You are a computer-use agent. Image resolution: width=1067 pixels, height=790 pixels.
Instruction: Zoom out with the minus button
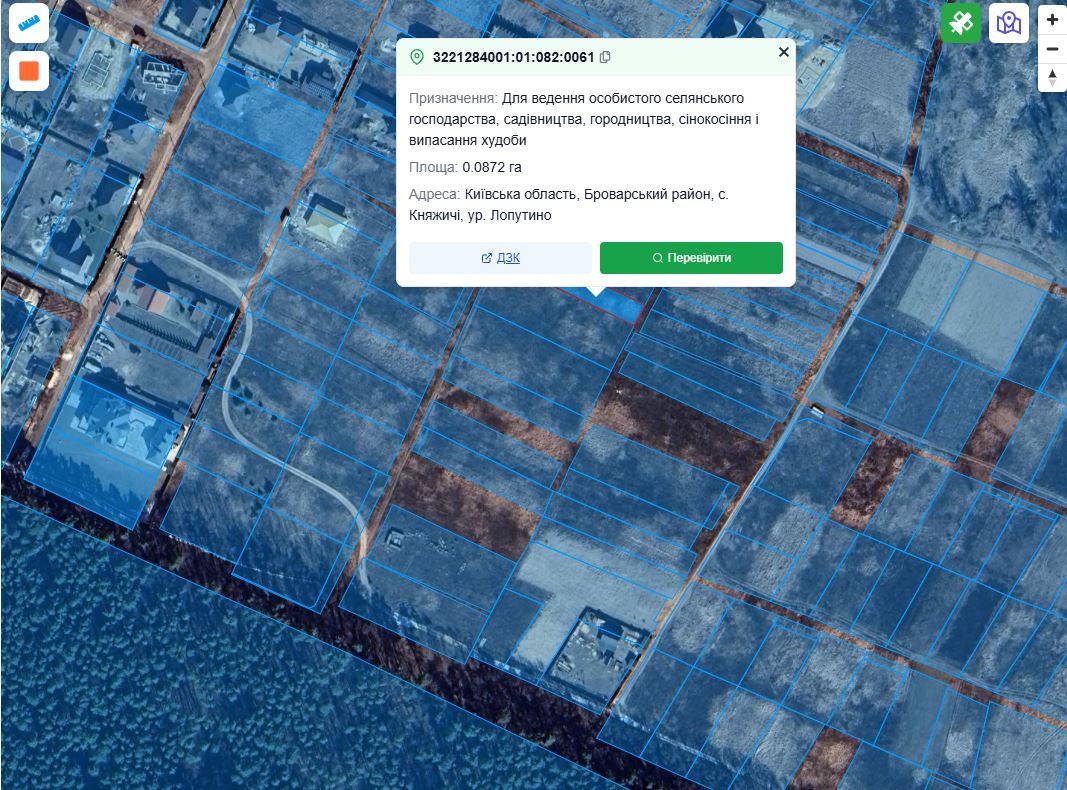point(1052,49)
